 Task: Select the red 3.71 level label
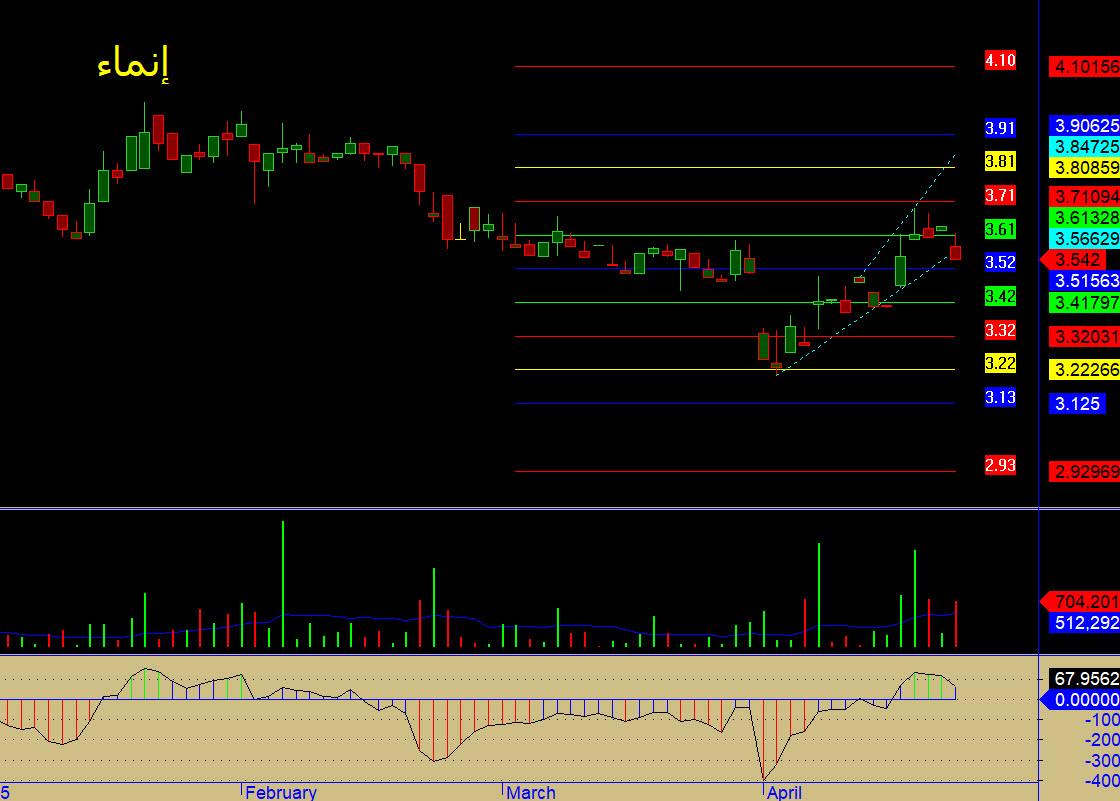click(1000, 195)
